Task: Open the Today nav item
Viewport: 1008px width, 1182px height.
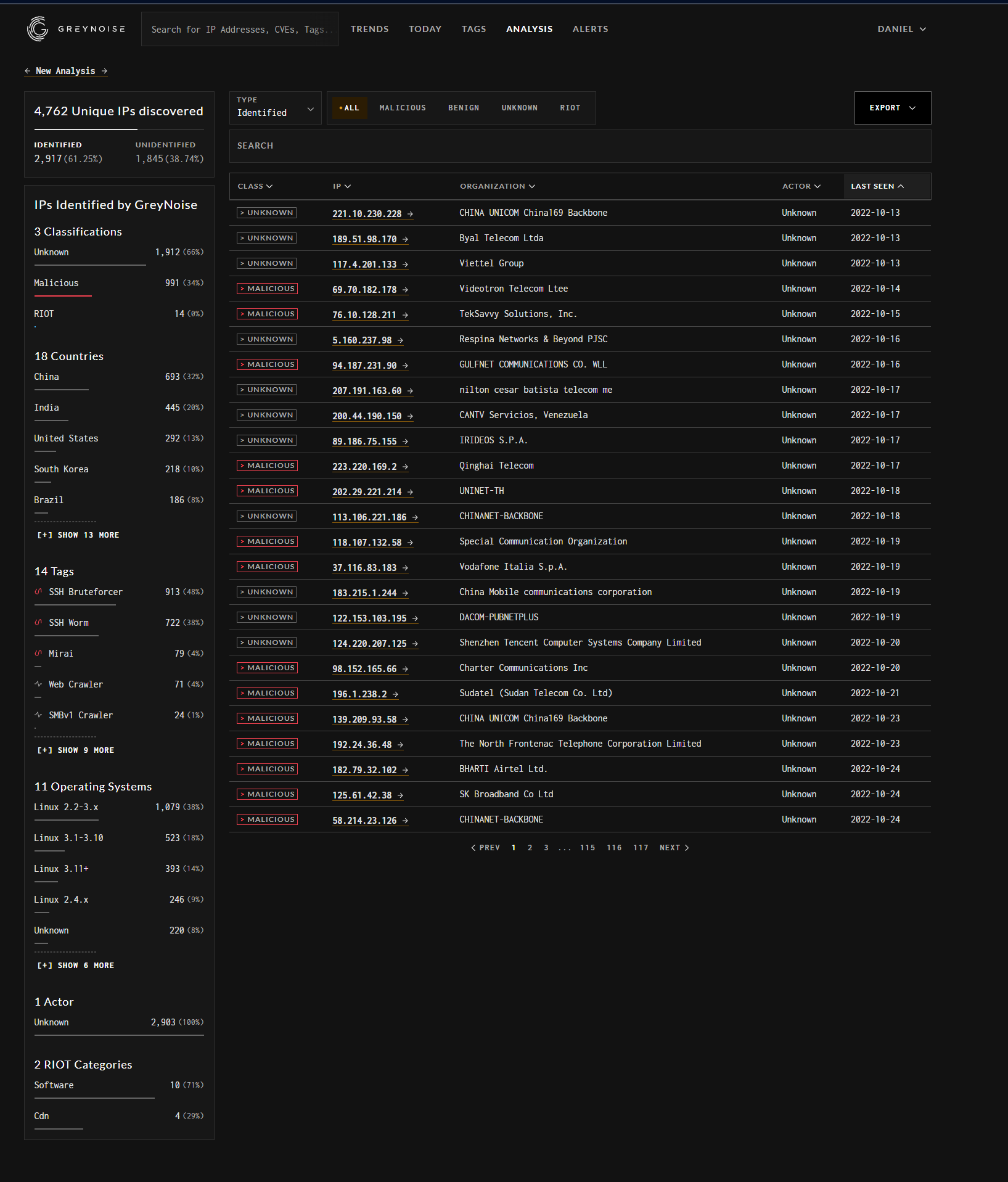Action: click(425, 29)
